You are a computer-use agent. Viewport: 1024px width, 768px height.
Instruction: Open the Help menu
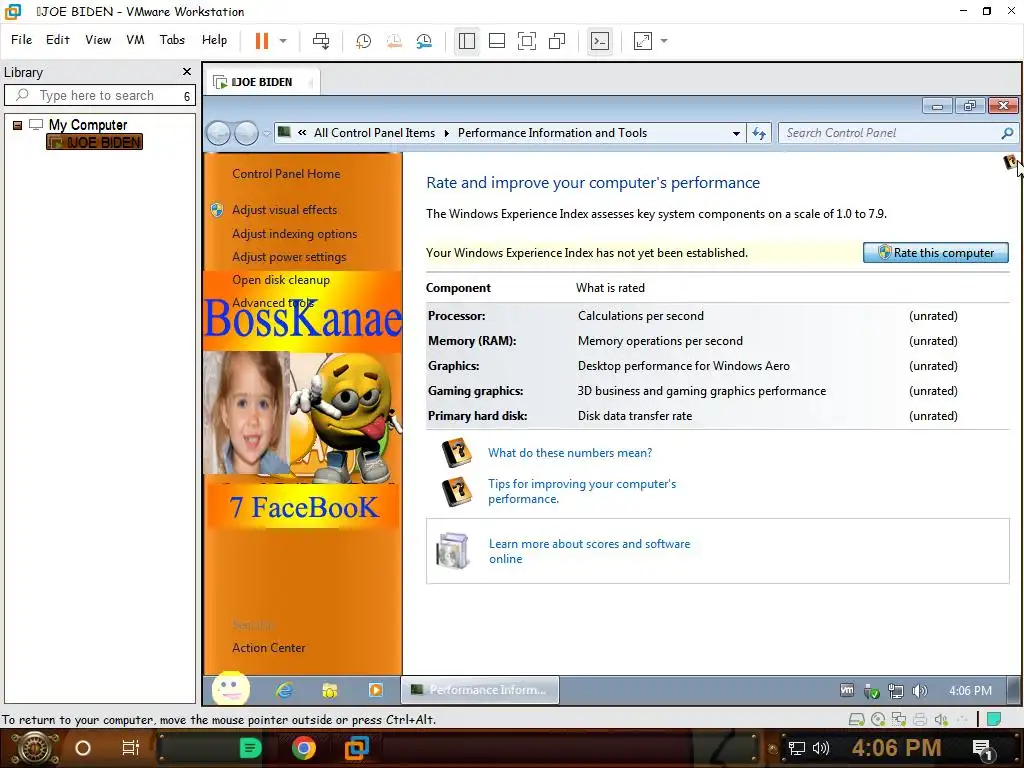[214, 40]
